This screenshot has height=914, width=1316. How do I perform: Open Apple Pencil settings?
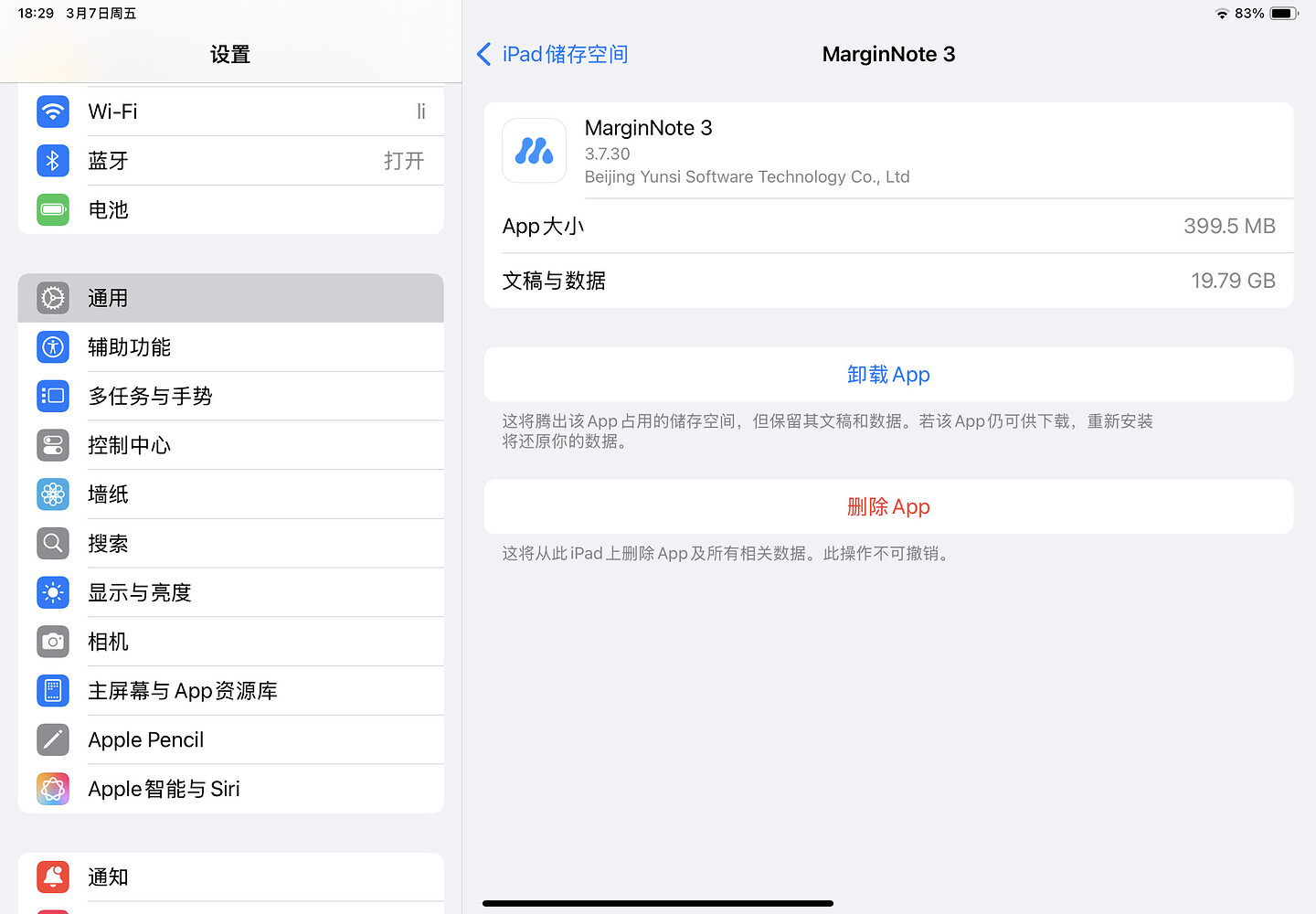[230, 739]
